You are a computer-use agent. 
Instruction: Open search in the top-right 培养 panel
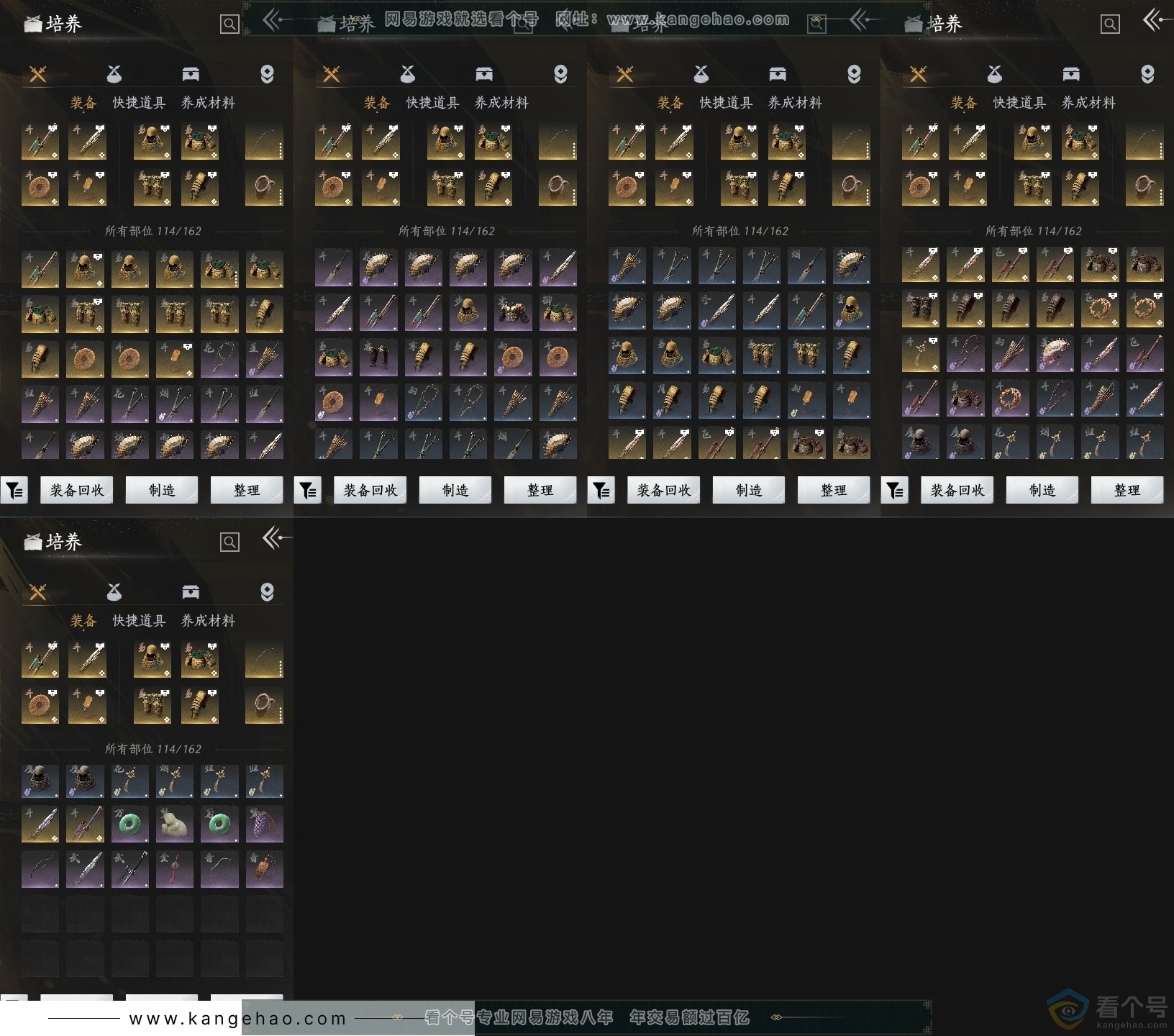click(1110, 24)
